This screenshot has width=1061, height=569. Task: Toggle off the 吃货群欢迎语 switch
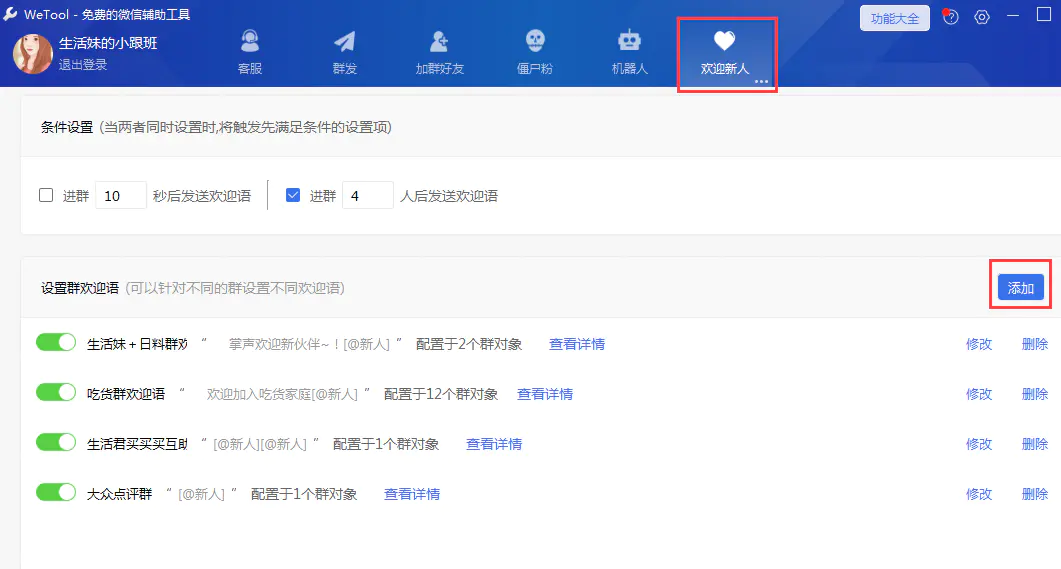(x=56, y=392)
